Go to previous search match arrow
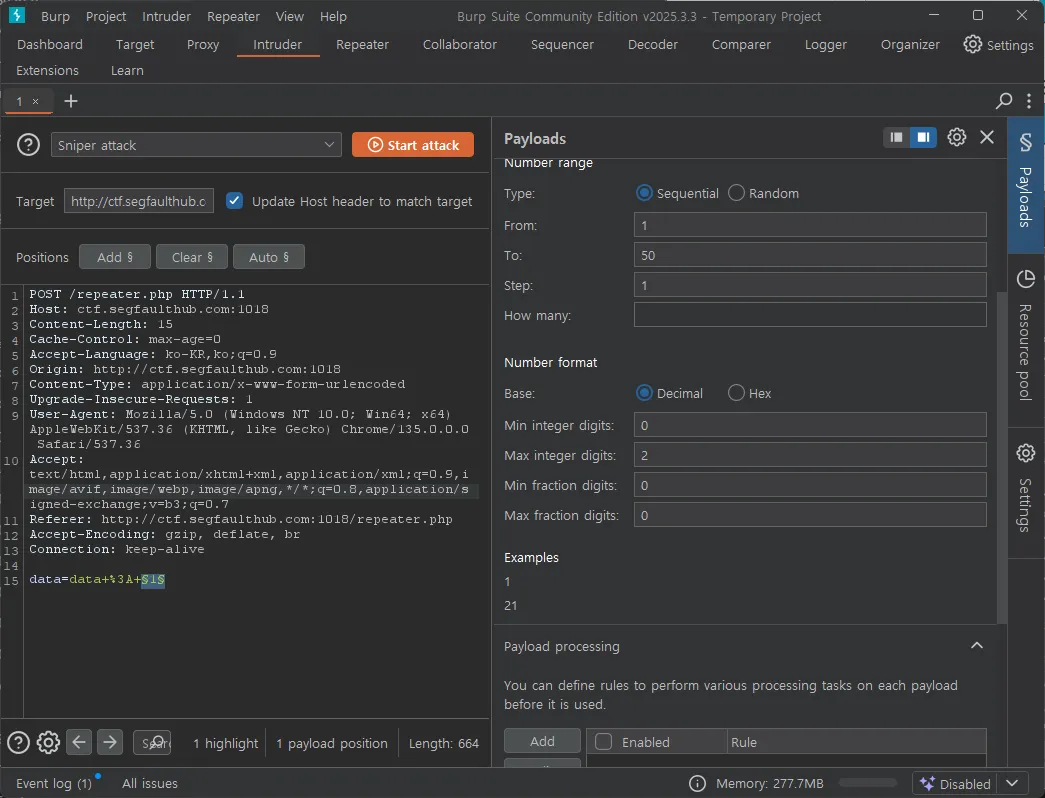This screenshot has height=798, width=1045. tap(79, 742)
